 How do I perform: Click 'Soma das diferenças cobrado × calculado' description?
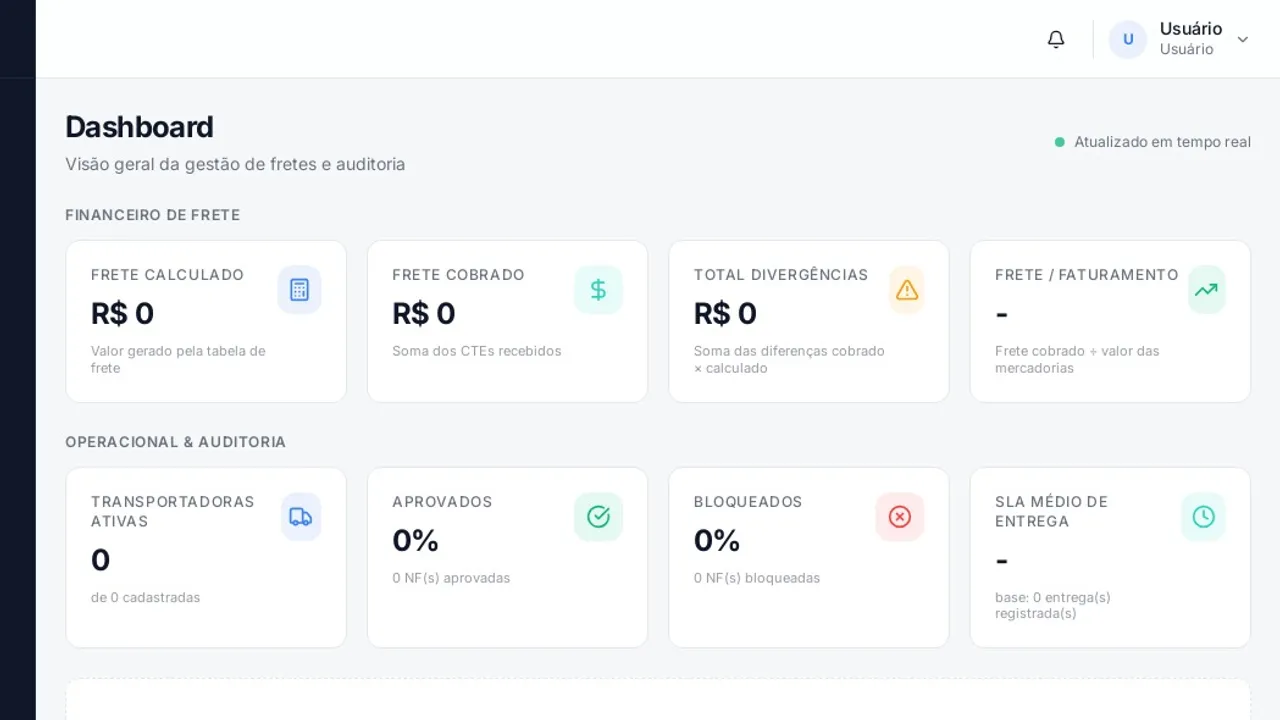[x=789, y=359]
